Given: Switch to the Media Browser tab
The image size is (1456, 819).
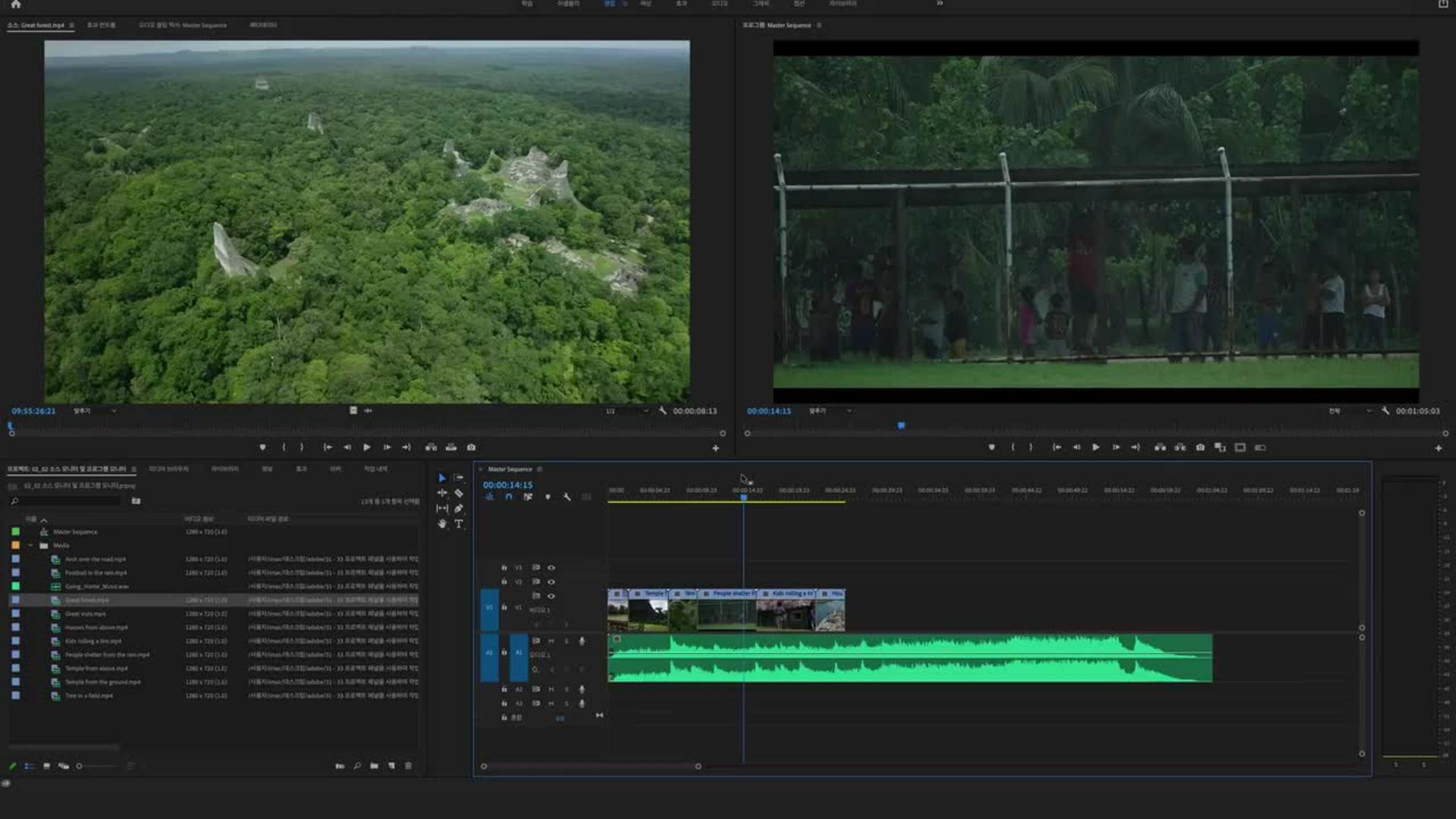Looking at the screenshot, I should coord(168,469).
